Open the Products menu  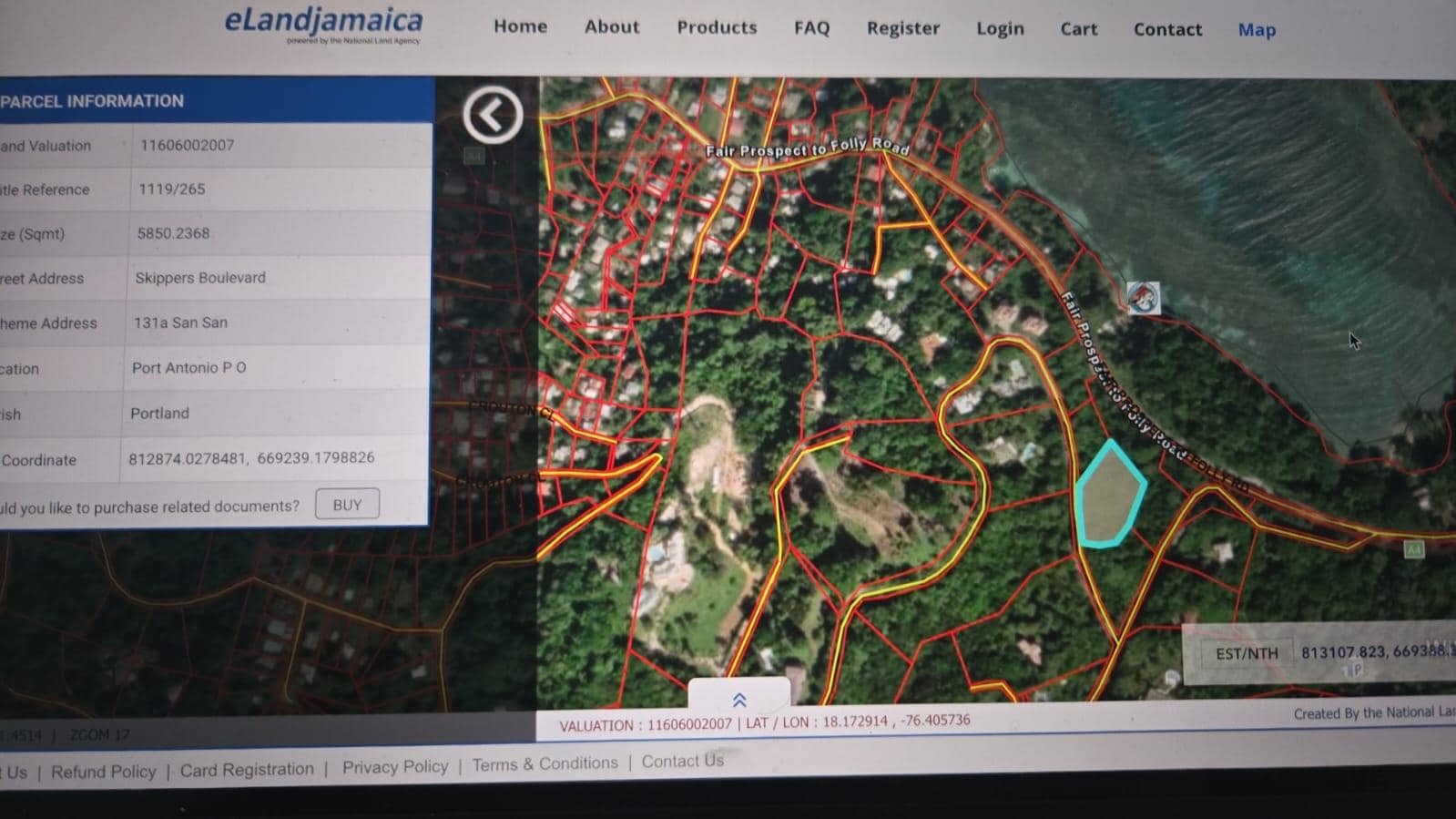point(717,27)
